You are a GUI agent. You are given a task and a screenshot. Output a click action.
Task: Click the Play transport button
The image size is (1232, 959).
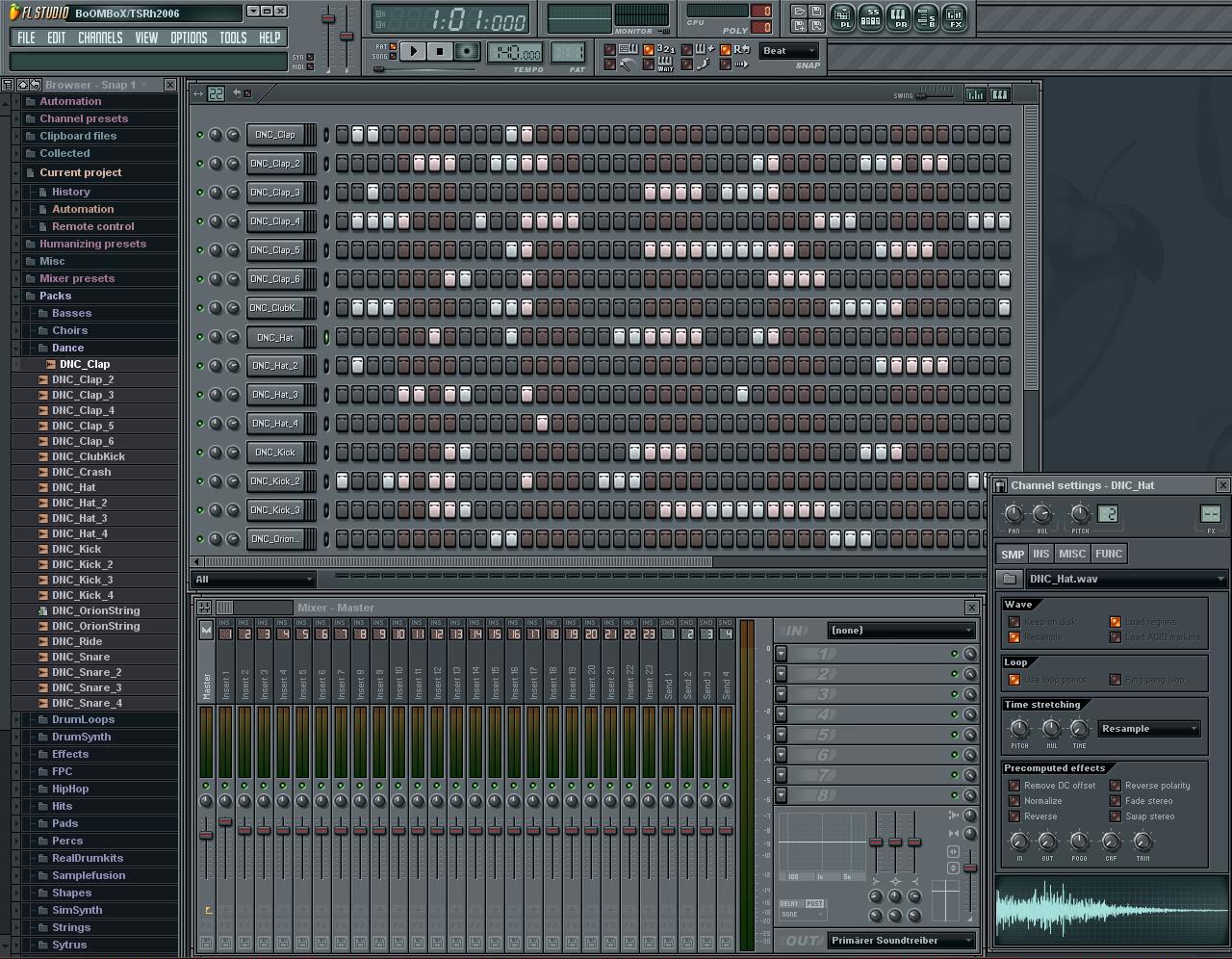[413, 51]
